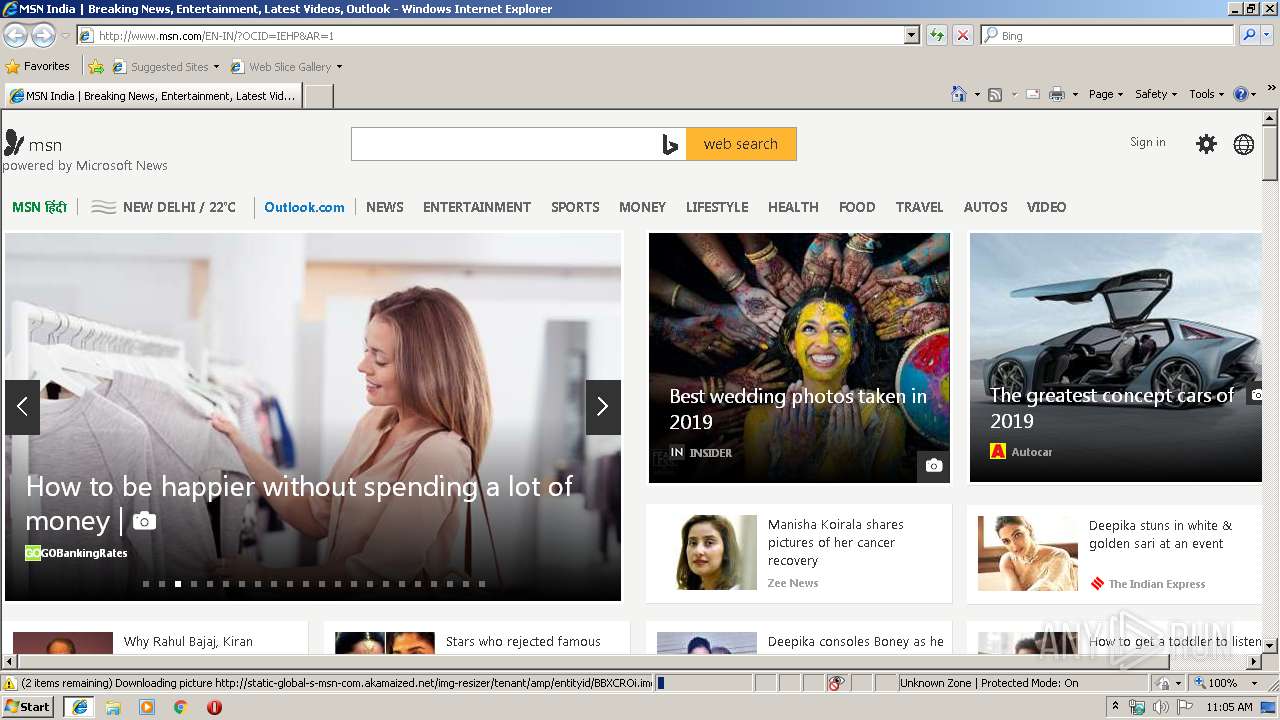Click the browser Forward arrow button
Viewport: 1280px width, 720px height.
(43, 35)
